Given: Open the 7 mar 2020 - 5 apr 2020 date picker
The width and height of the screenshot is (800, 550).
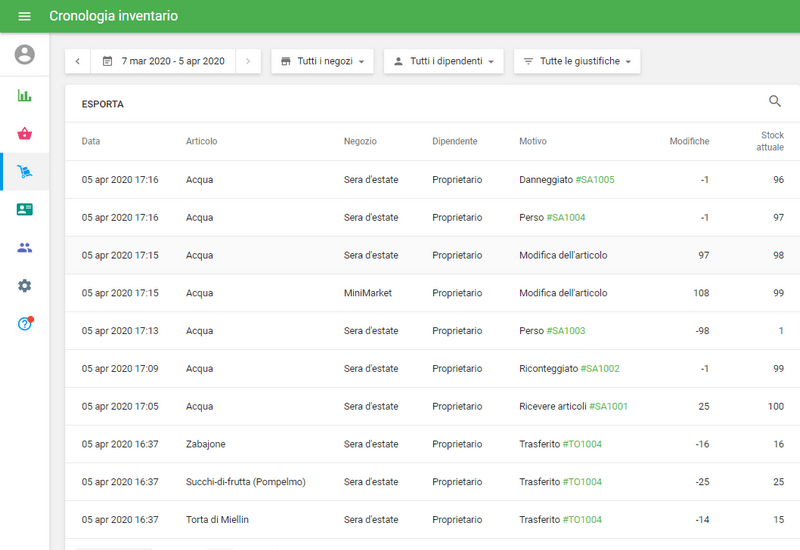Looking at the screenshot, I should tap(164, 61).
